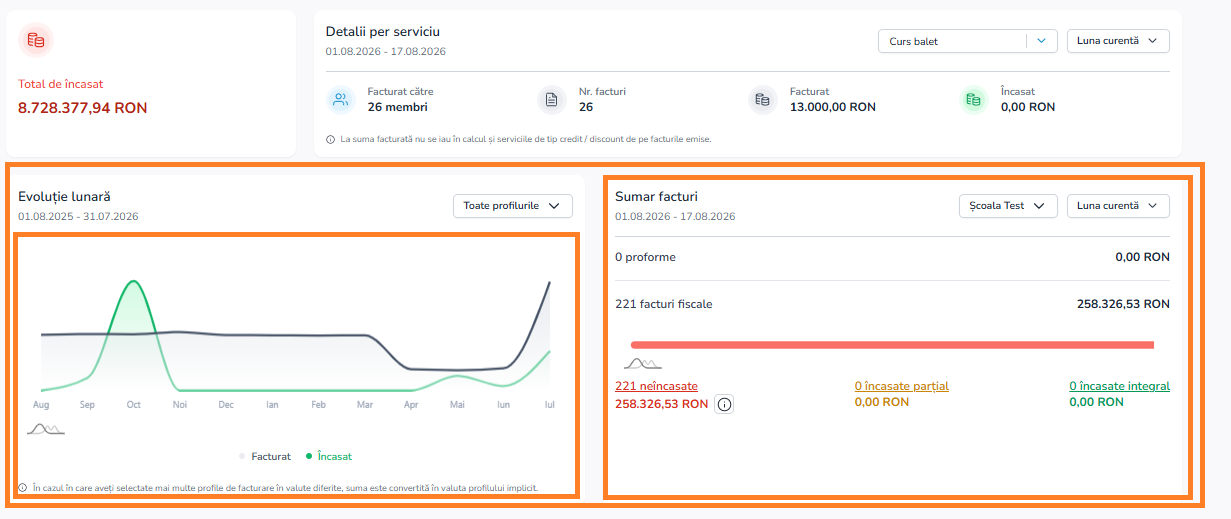Click the curve icon below the red invoice bar

[x=643, y=363]
